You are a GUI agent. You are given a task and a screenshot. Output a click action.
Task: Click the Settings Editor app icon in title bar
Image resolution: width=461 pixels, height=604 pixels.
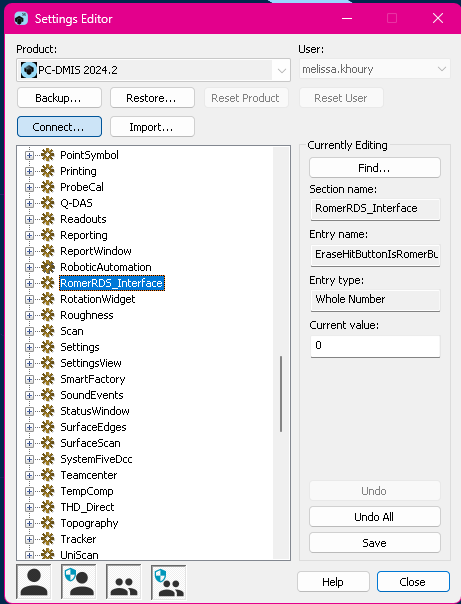click(x=21, y=18)
